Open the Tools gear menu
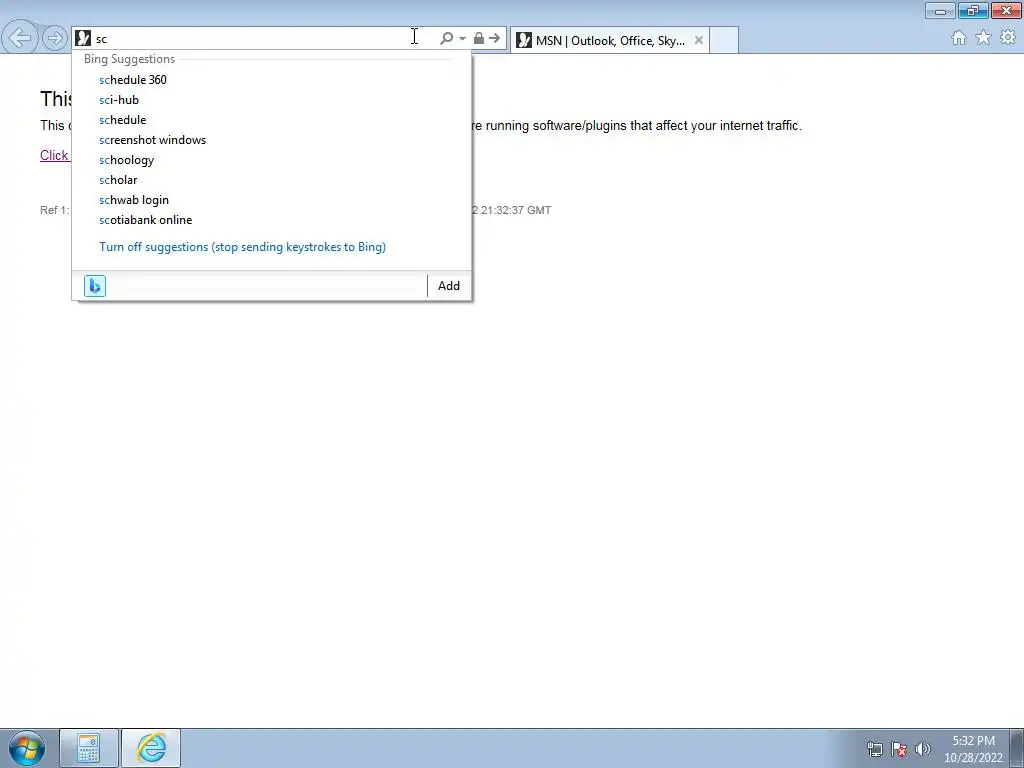1024x768 pixels. click(x=1008, y=38)
